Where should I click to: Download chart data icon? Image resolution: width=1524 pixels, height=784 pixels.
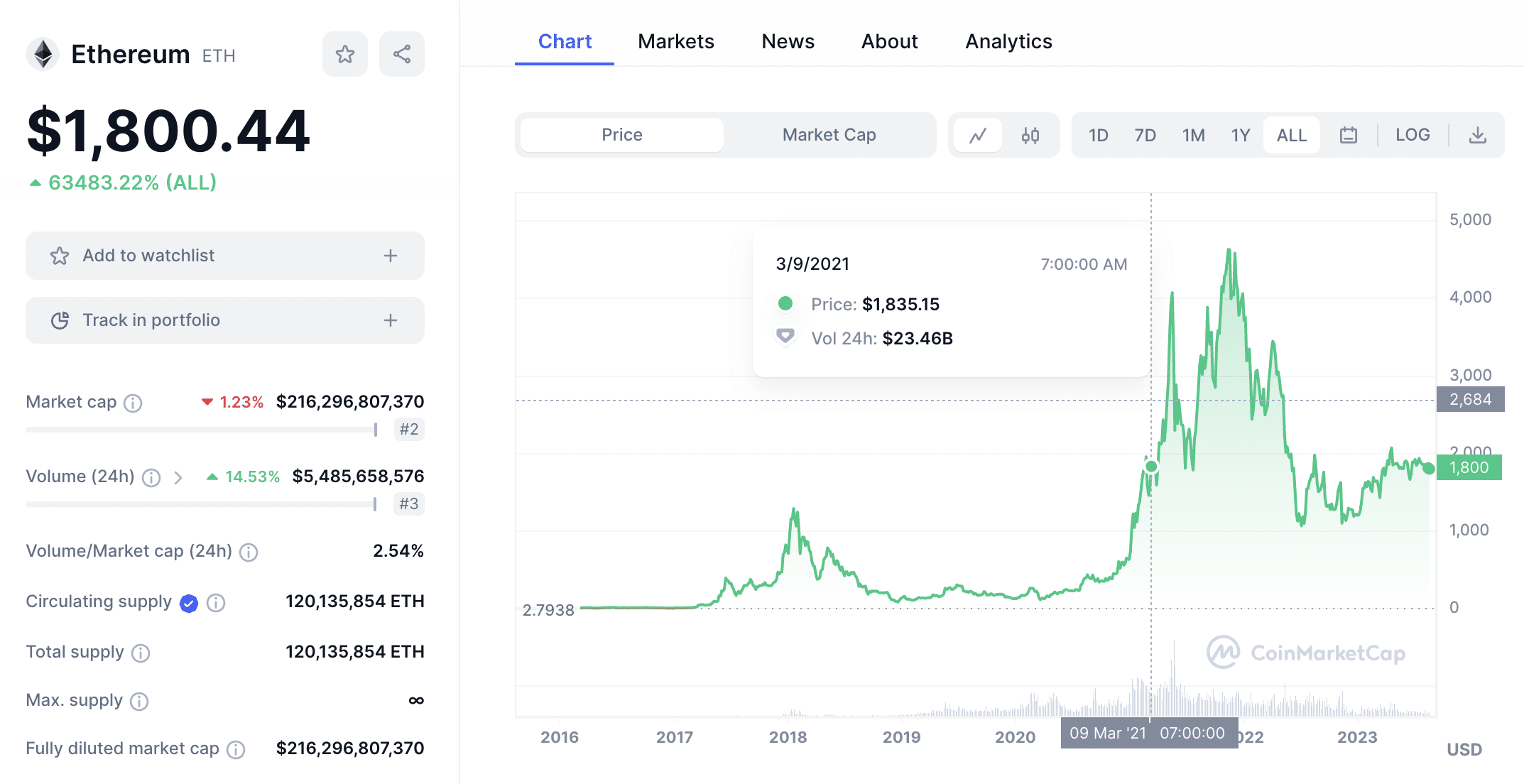pyautogui.click(x=1478, y=135)
